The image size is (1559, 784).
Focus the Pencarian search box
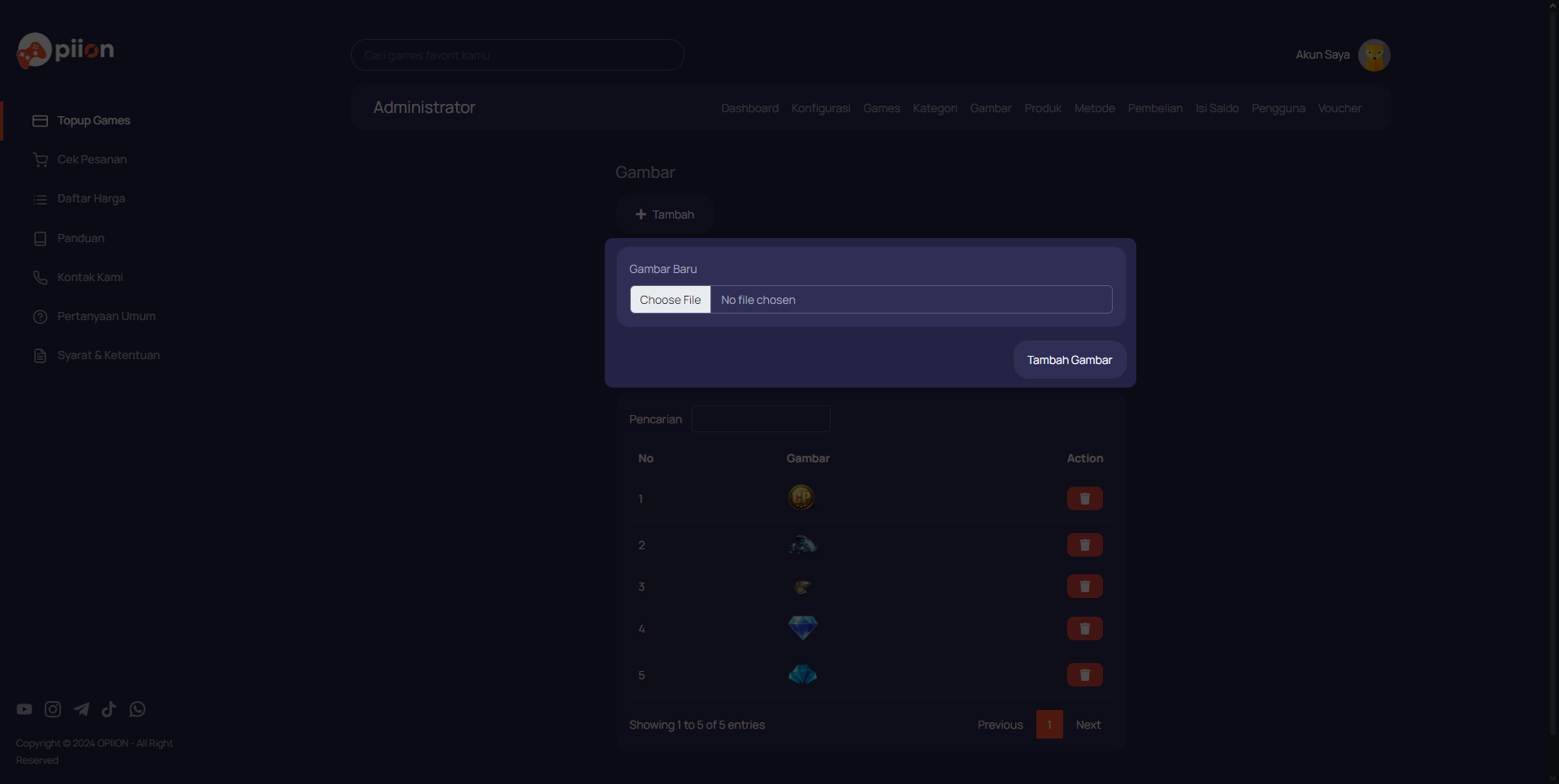(x=761, y=419)
